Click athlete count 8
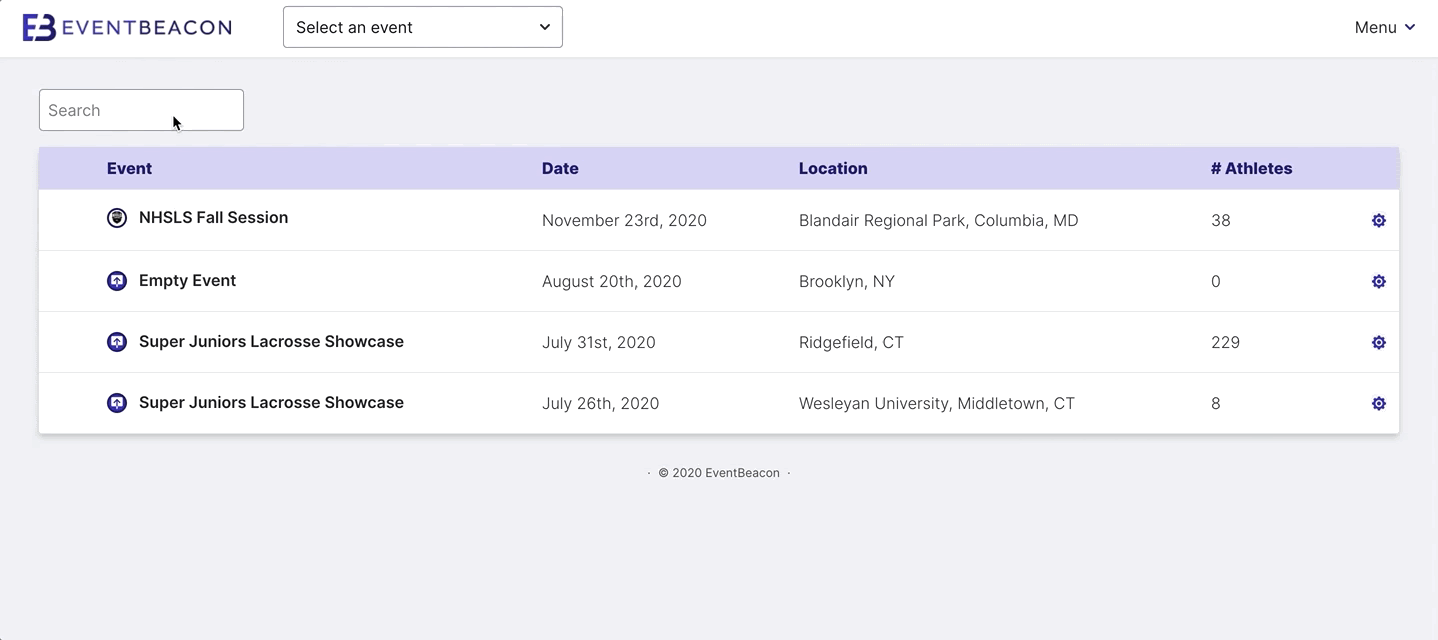Viewport: 1438px width, 640px height. pyautogui.click(x=1216, y=404)
